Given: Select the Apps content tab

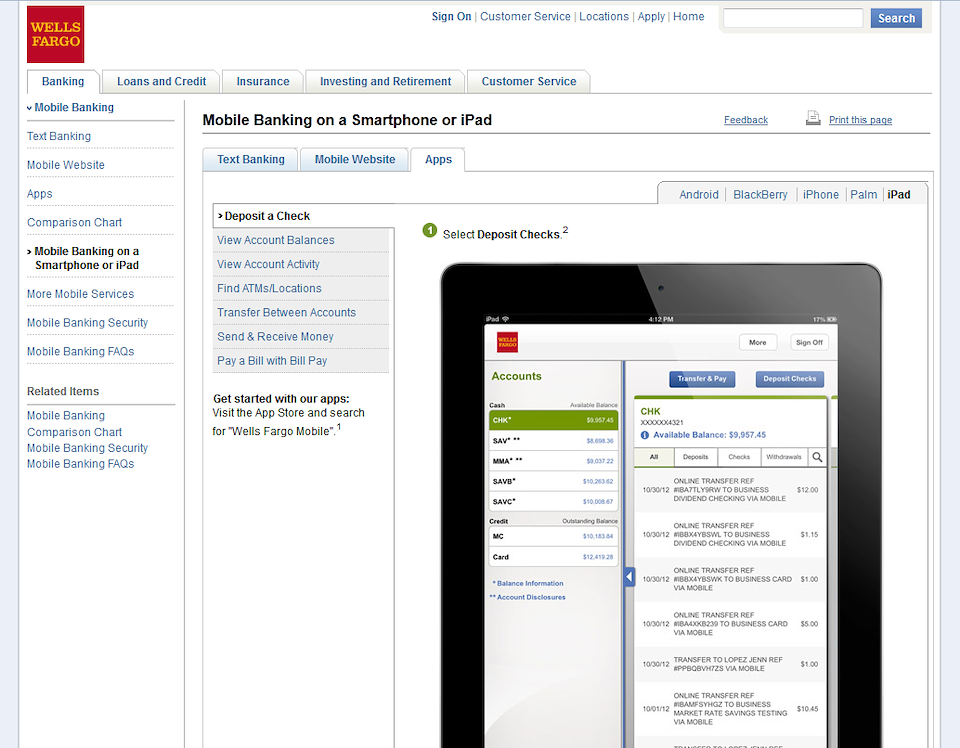Looking at the screenshot, I should [438, 160].
